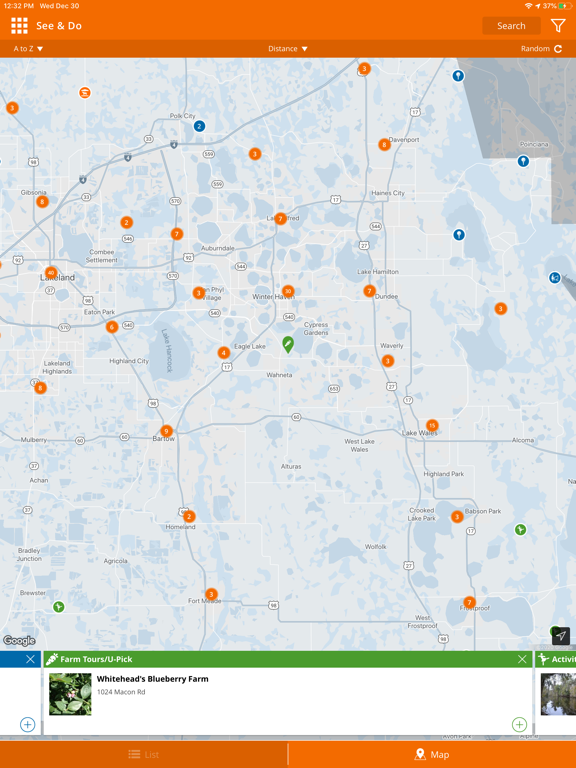Open Whitehead's Blueberry Farm thumbnail
Screen dimensions: 576x768
point(70,694)
